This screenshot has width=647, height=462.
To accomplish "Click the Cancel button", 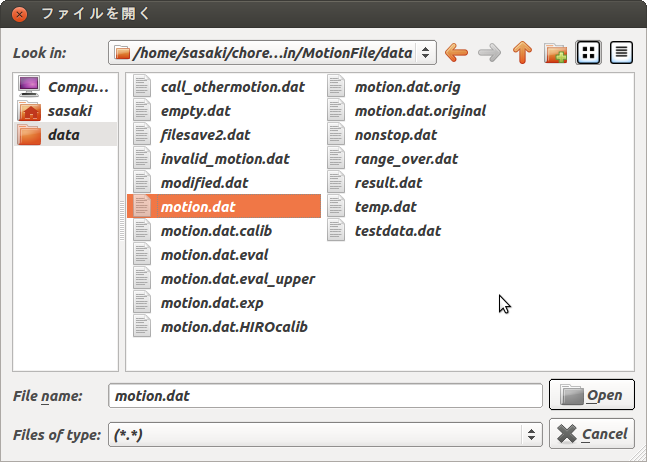I will pyautogui.click(x=592, y=434).
